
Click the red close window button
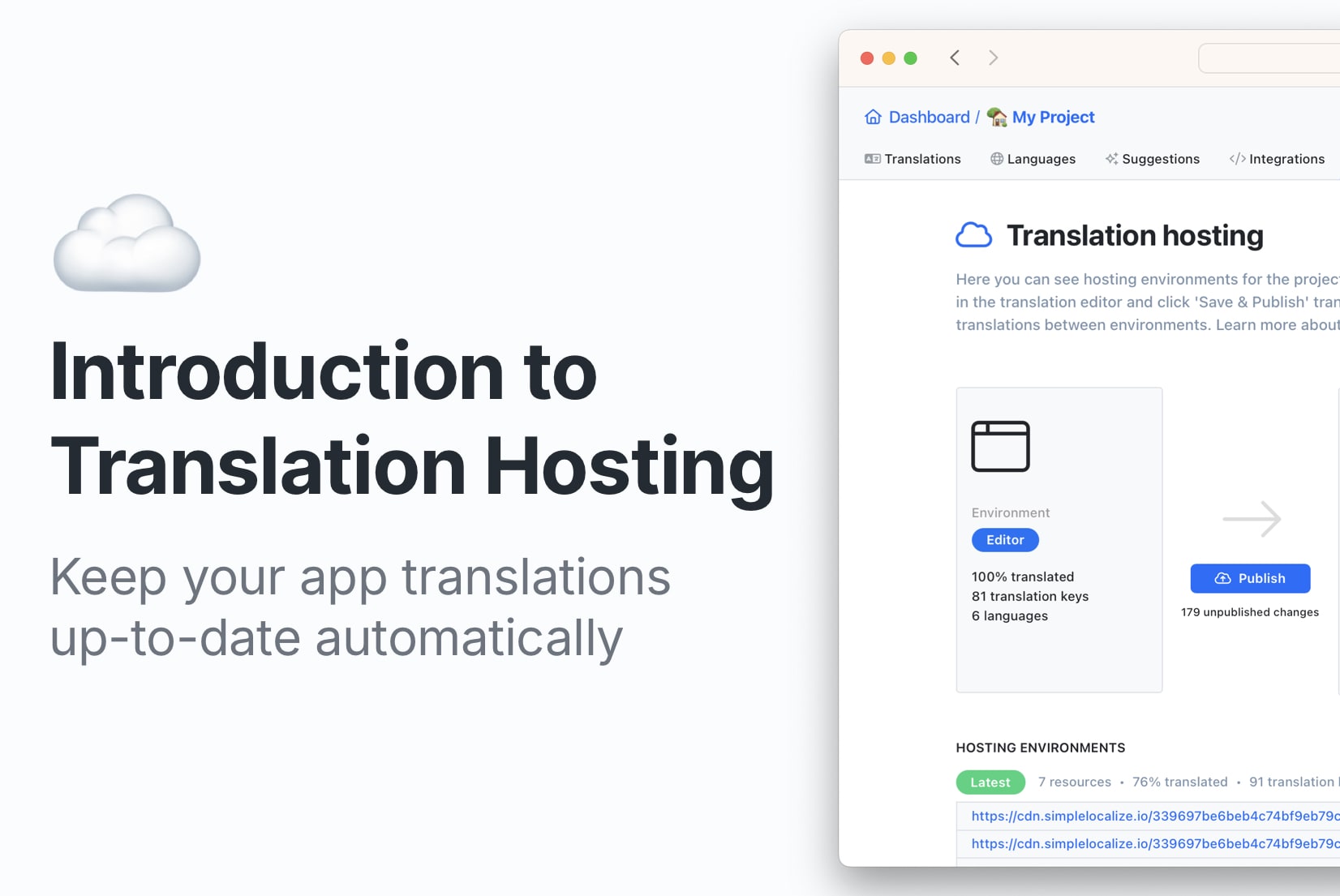[867, 58]
